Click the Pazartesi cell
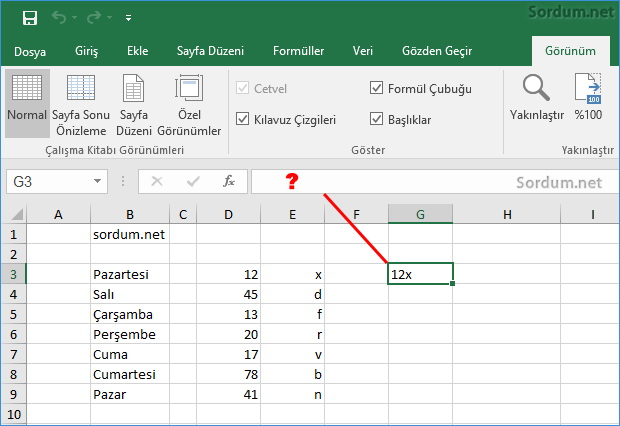Viewport: 620px width, 426px height. point(130,274)
